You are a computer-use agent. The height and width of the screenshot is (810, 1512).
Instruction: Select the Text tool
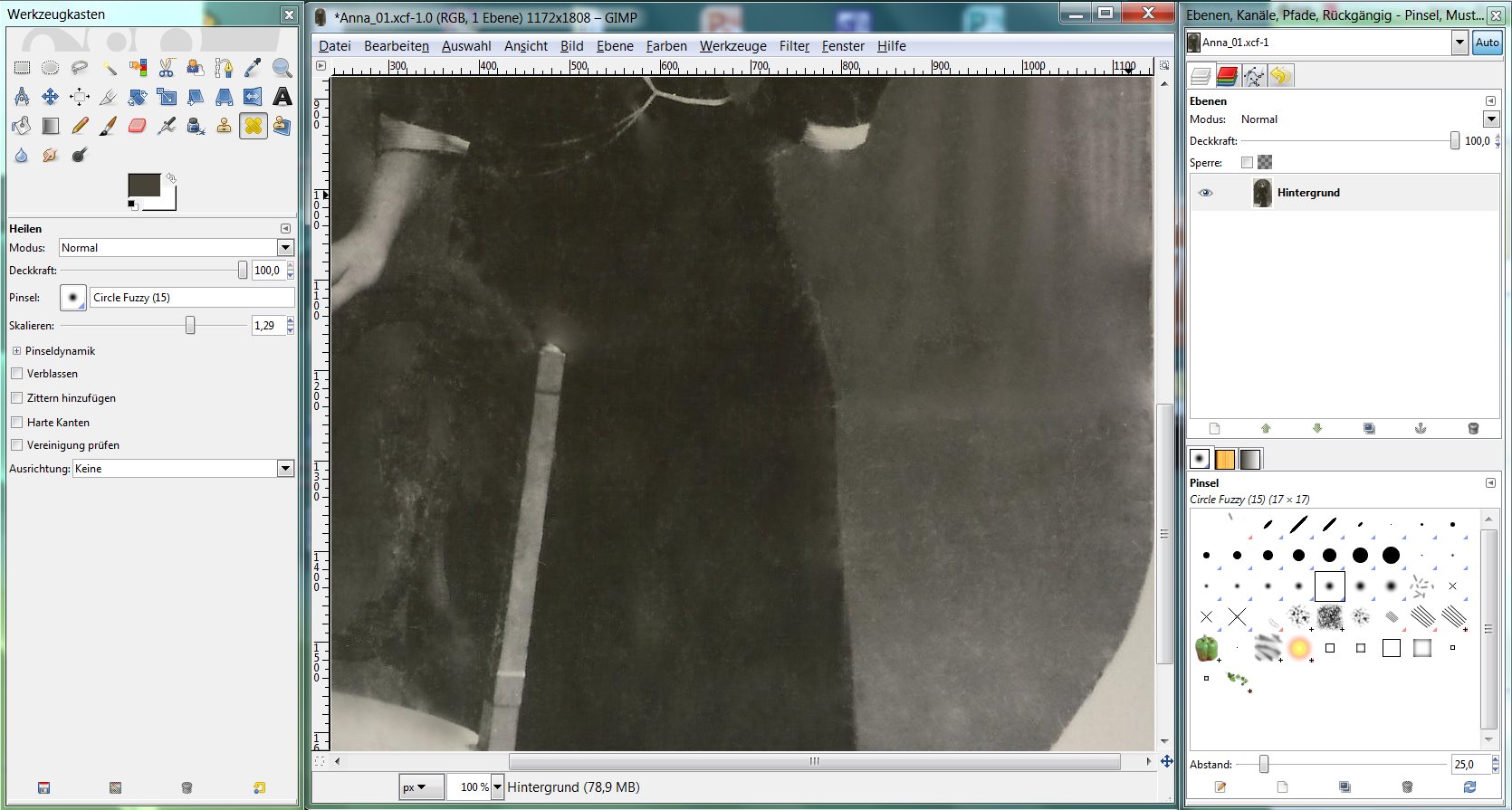pos(282,97)
